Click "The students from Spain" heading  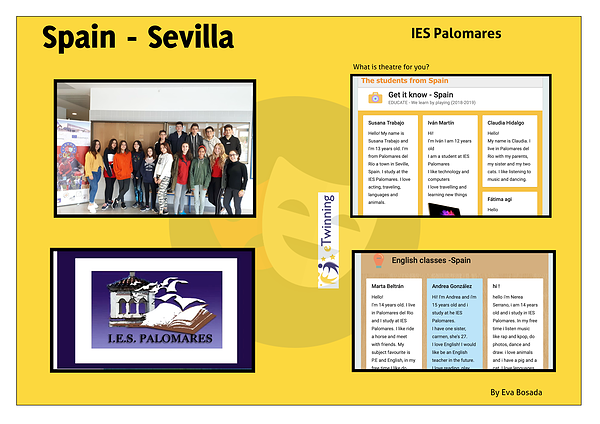[x=404, y=81]
